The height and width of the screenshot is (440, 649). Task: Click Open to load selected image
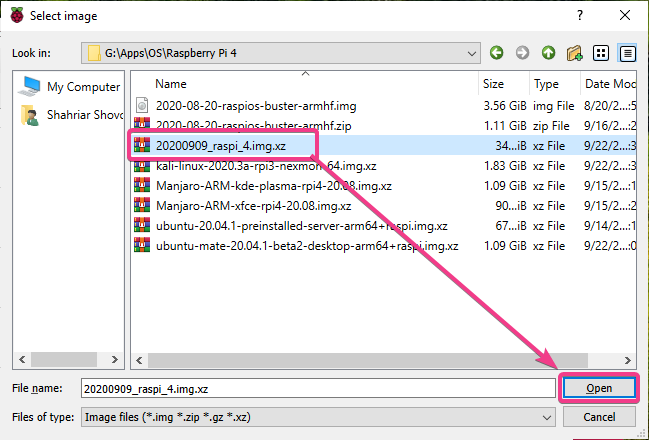[599, 388]
